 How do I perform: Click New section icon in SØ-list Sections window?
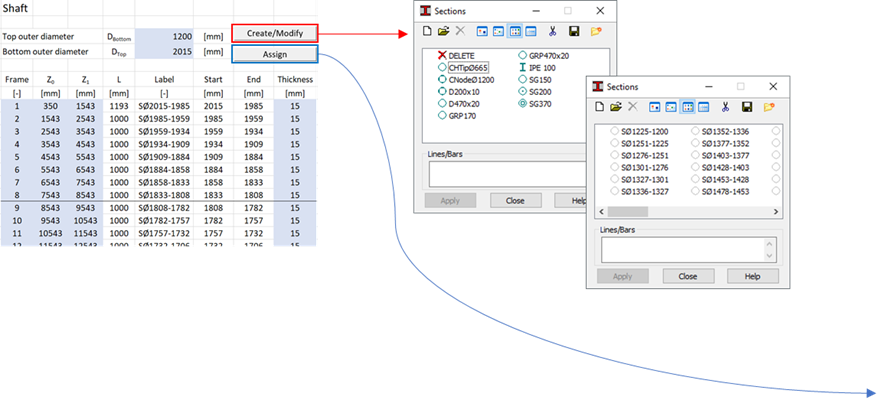tap(600, 106)
